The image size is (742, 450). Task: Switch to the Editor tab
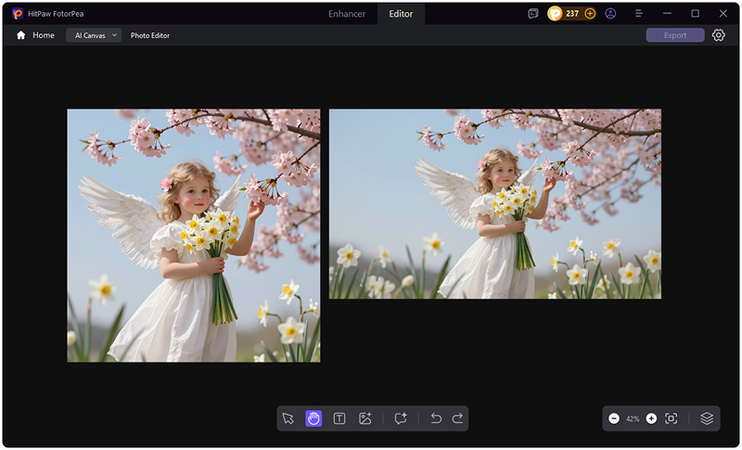pos(401,14)
